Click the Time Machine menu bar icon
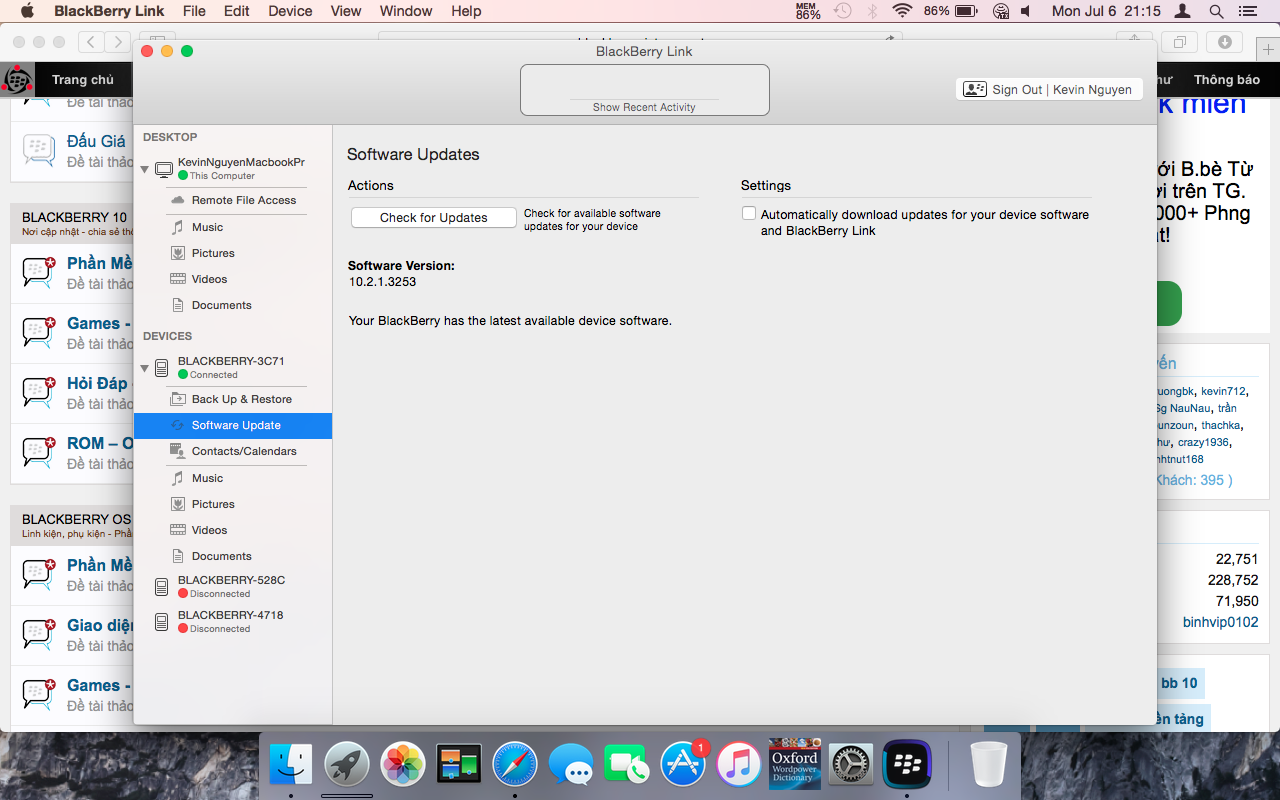1280x800 pixels. pyautogui.click(x=843, y=11)
